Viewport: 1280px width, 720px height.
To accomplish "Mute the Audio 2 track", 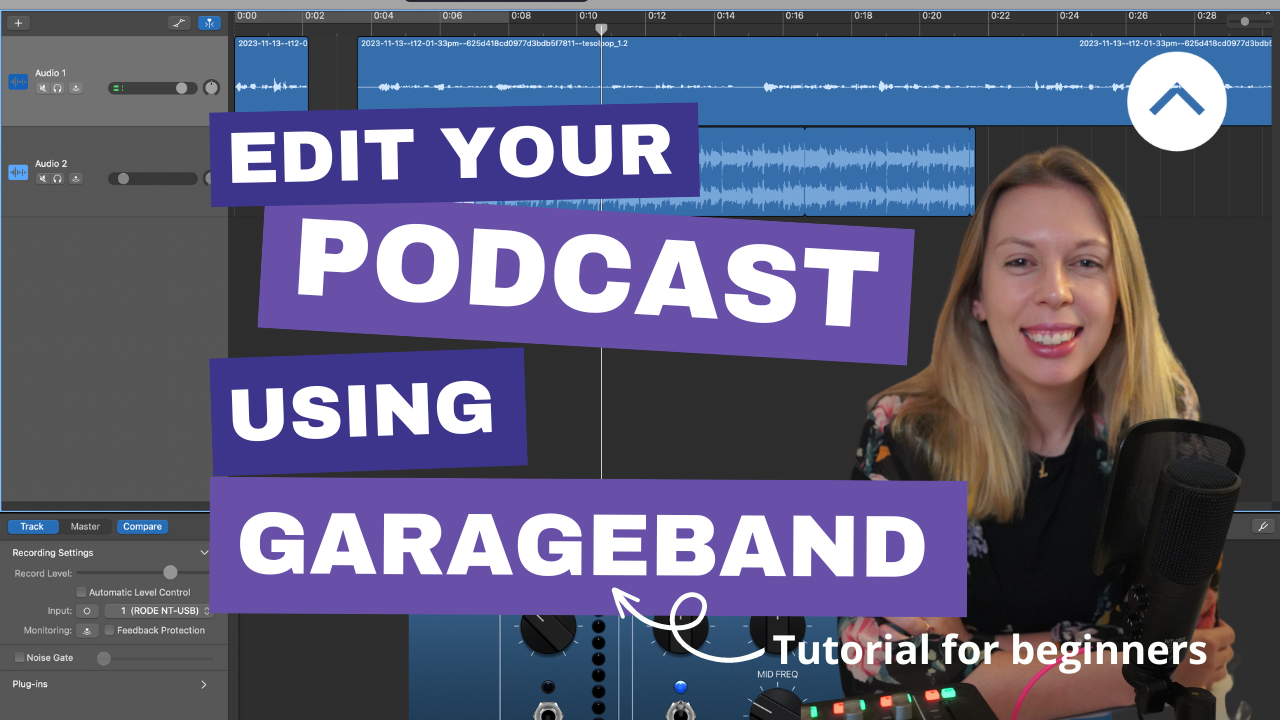I will coord(43,178).
